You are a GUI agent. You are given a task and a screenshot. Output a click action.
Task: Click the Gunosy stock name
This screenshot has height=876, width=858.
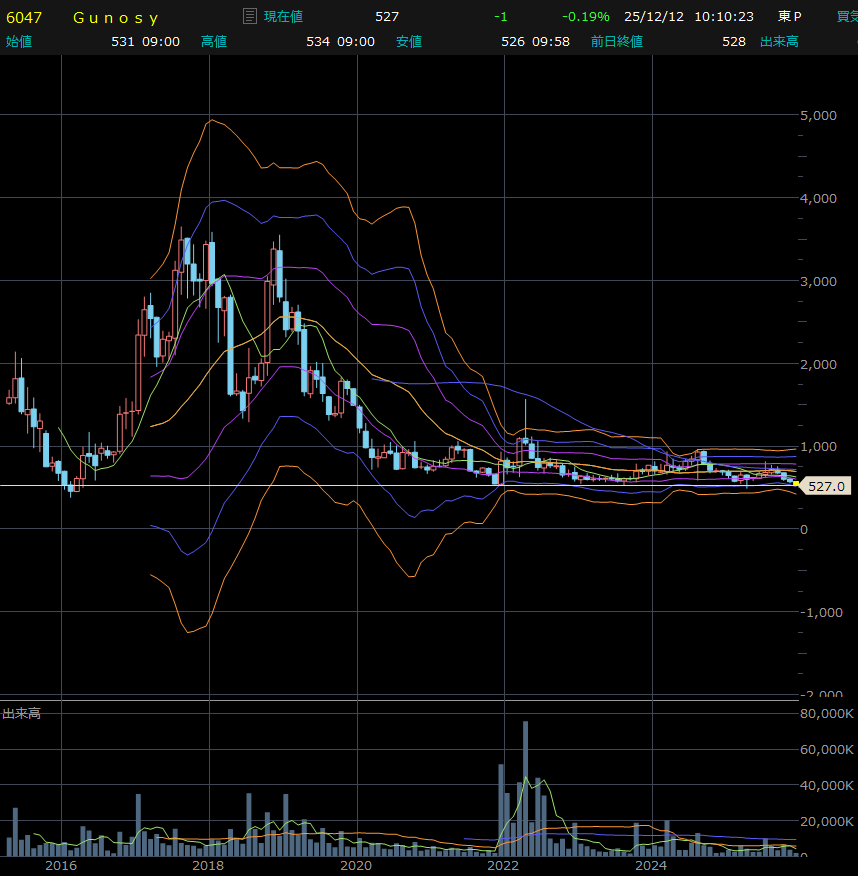[116, 17]
